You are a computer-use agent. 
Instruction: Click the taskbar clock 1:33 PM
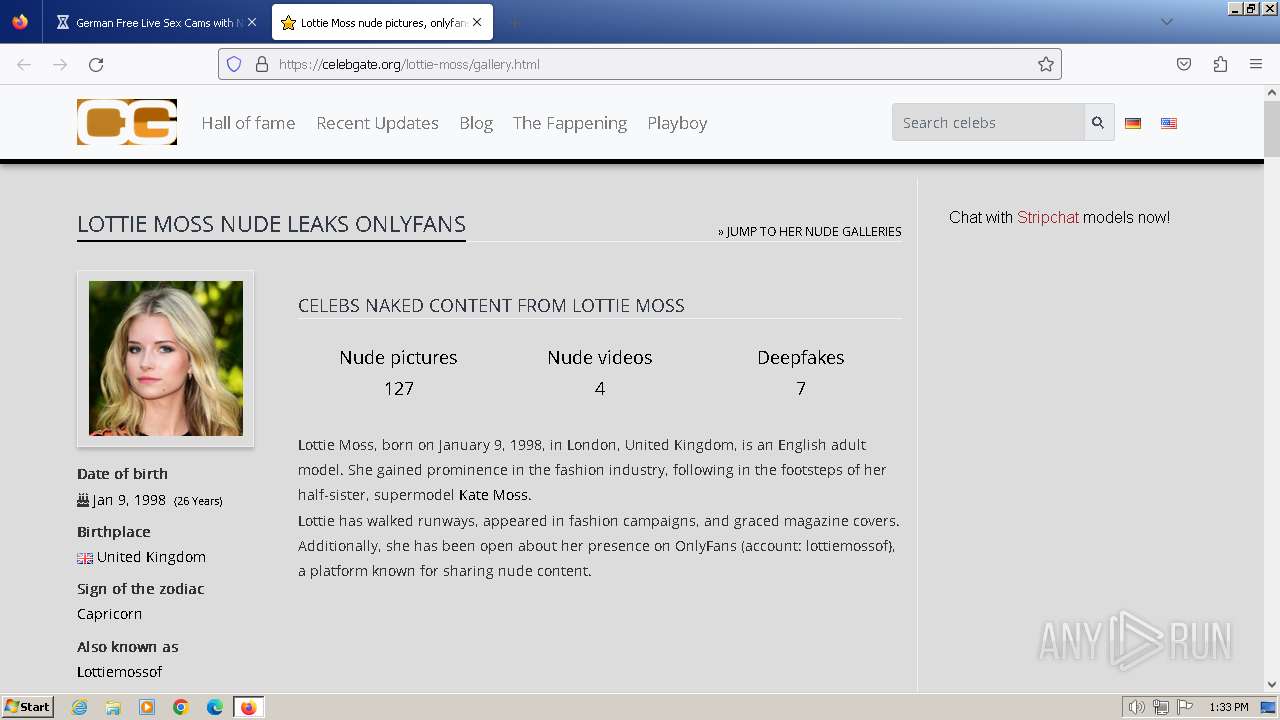click(x=1229, y=707)
